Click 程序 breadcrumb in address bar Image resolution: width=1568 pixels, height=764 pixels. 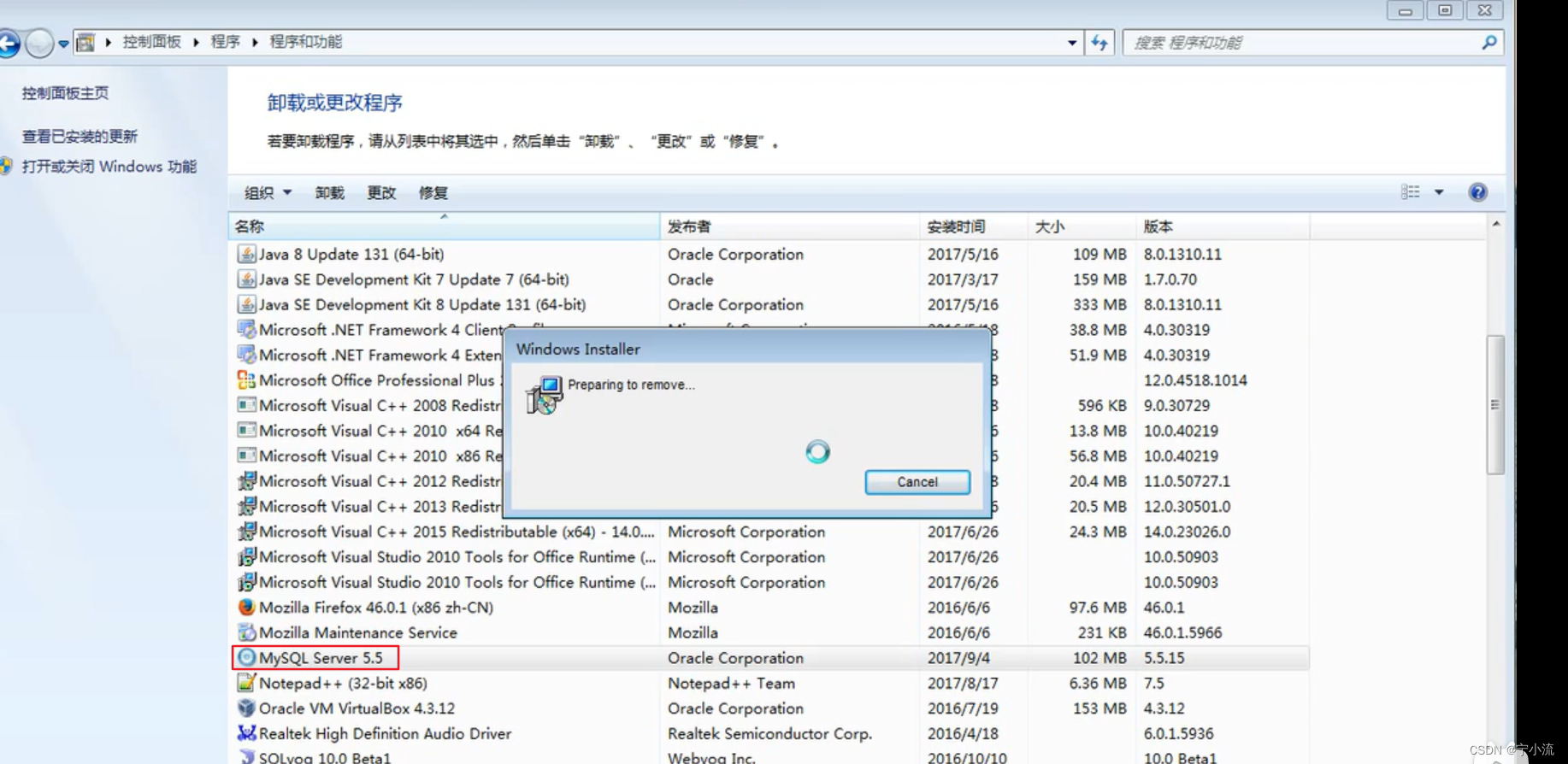(225, 42)
